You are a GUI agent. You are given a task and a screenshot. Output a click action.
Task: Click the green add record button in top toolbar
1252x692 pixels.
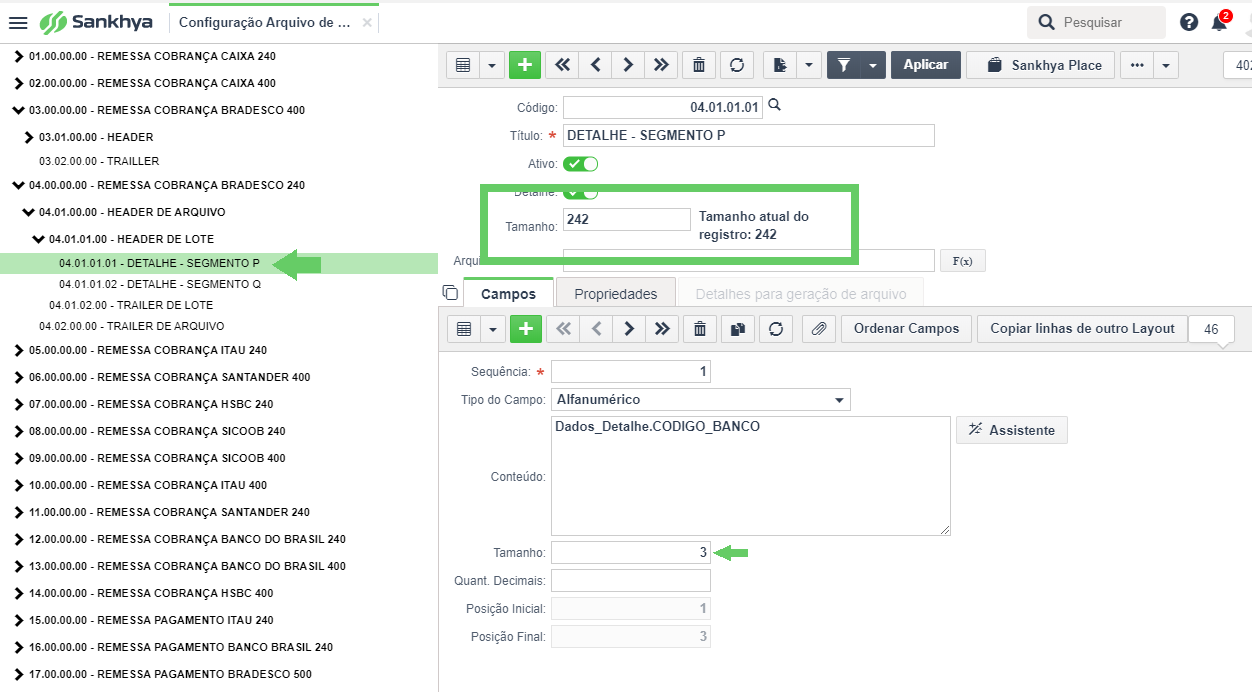point(524,65)
